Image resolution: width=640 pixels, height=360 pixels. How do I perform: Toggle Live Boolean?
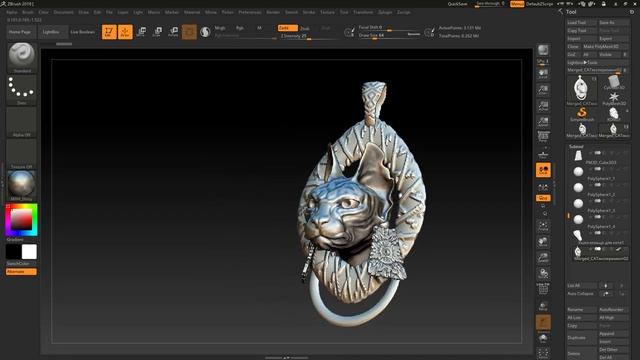point(82,32)
